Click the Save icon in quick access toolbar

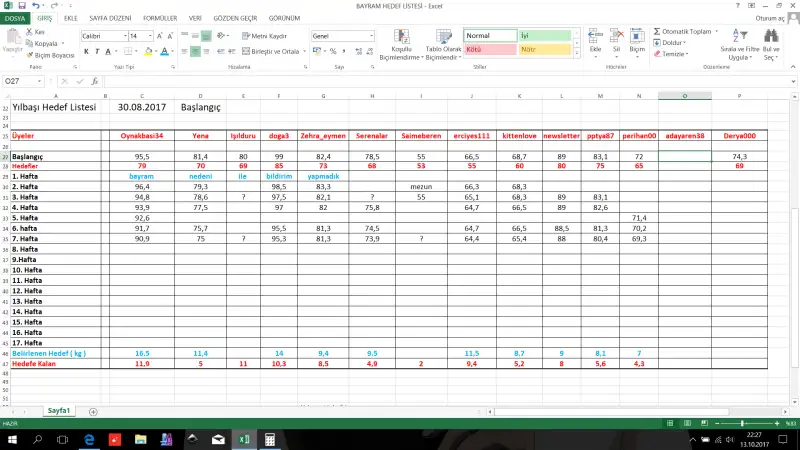(21, 6)
